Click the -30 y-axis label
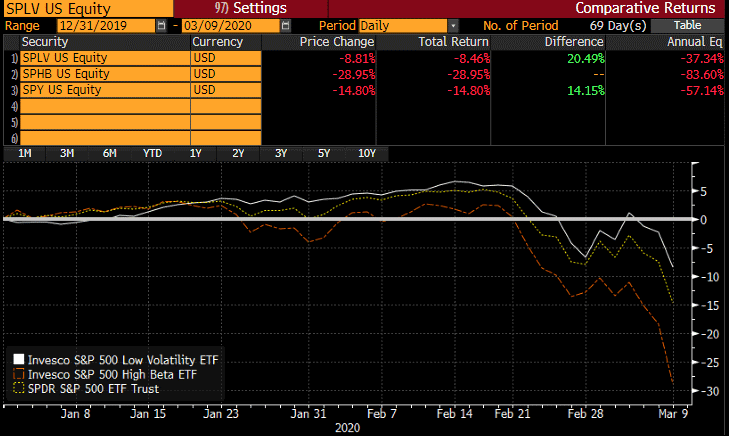This screenshot has height=436, width=729. 709,391
